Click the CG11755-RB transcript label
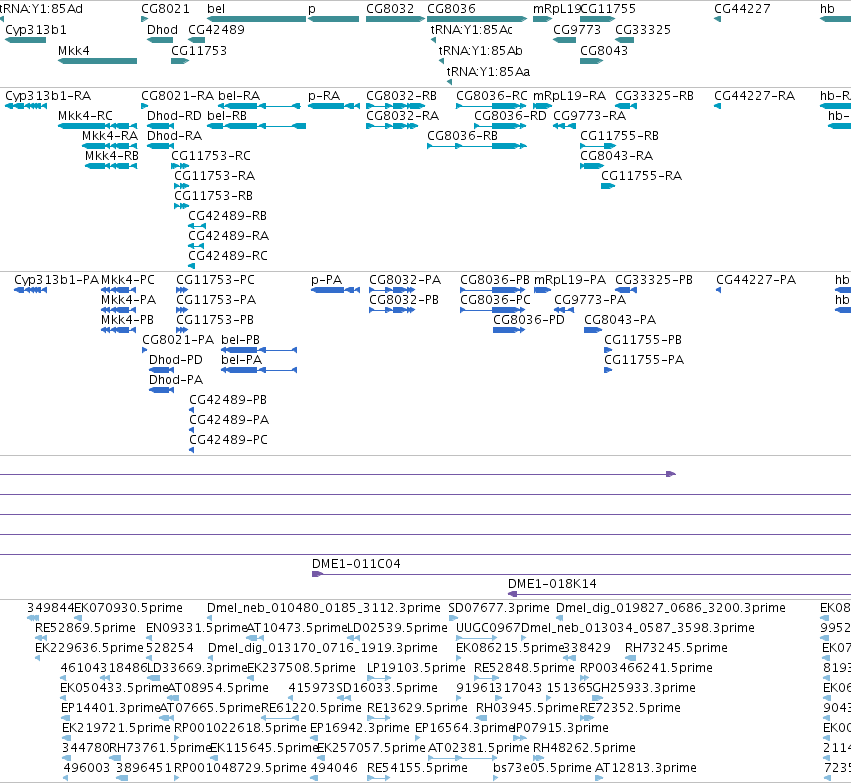The height and width of the screenshot is (783, 851). pos(619,136)
